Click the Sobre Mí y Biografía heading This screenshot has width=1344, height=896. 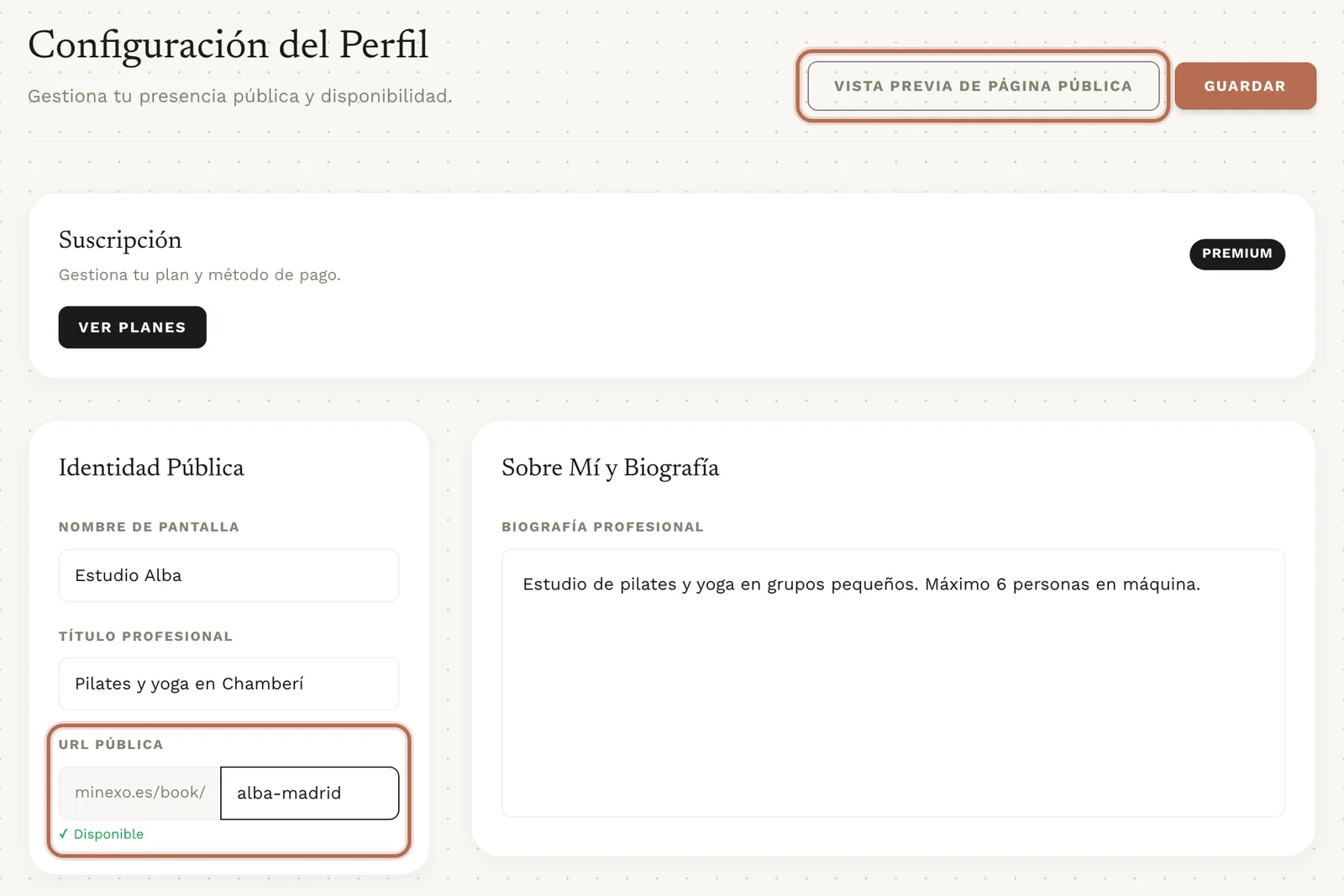pos(611,468)
